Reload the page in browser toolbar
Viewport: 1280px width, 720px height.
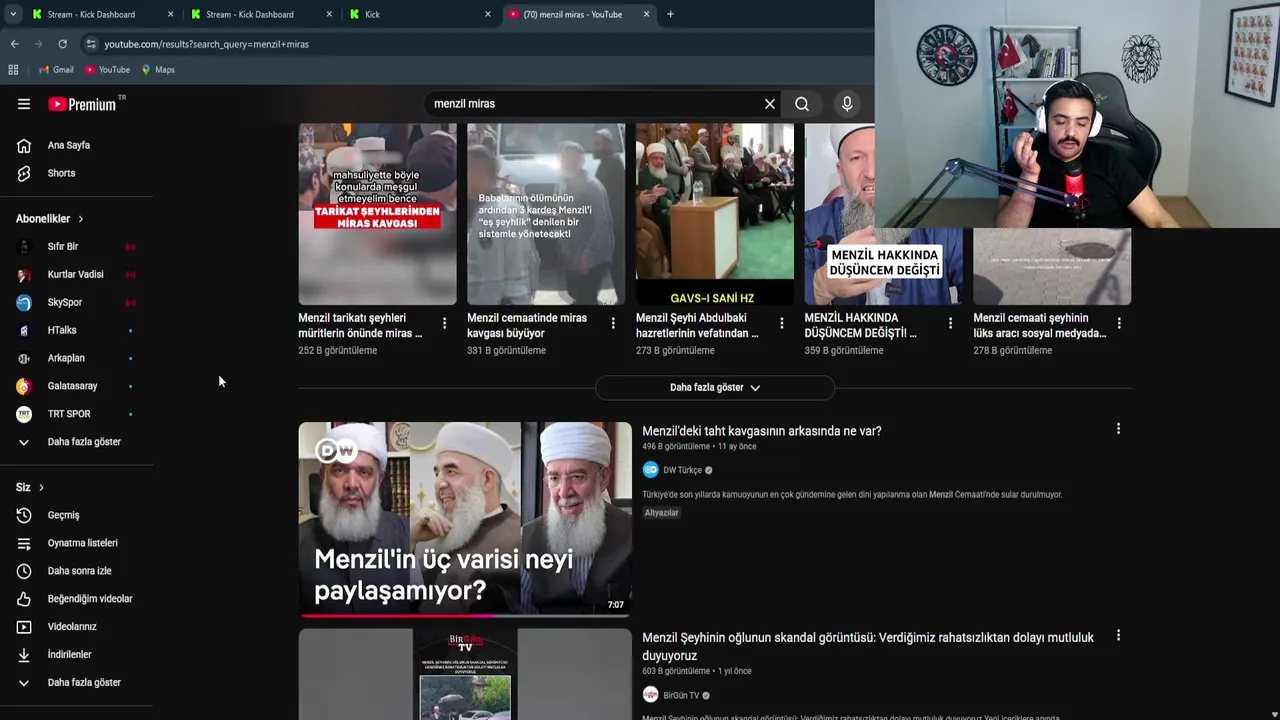62,44
